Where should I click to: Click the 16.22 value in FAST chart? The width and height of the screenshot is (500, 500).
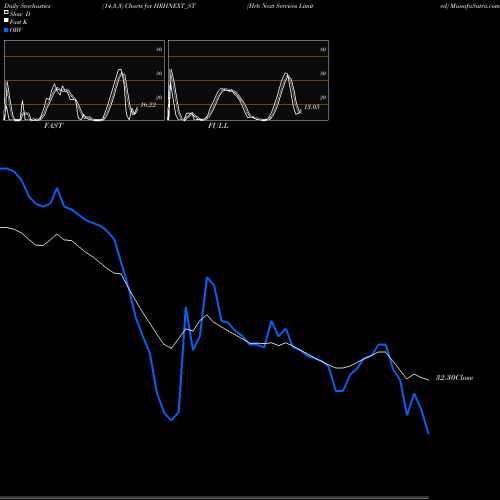tap(148, 105)
